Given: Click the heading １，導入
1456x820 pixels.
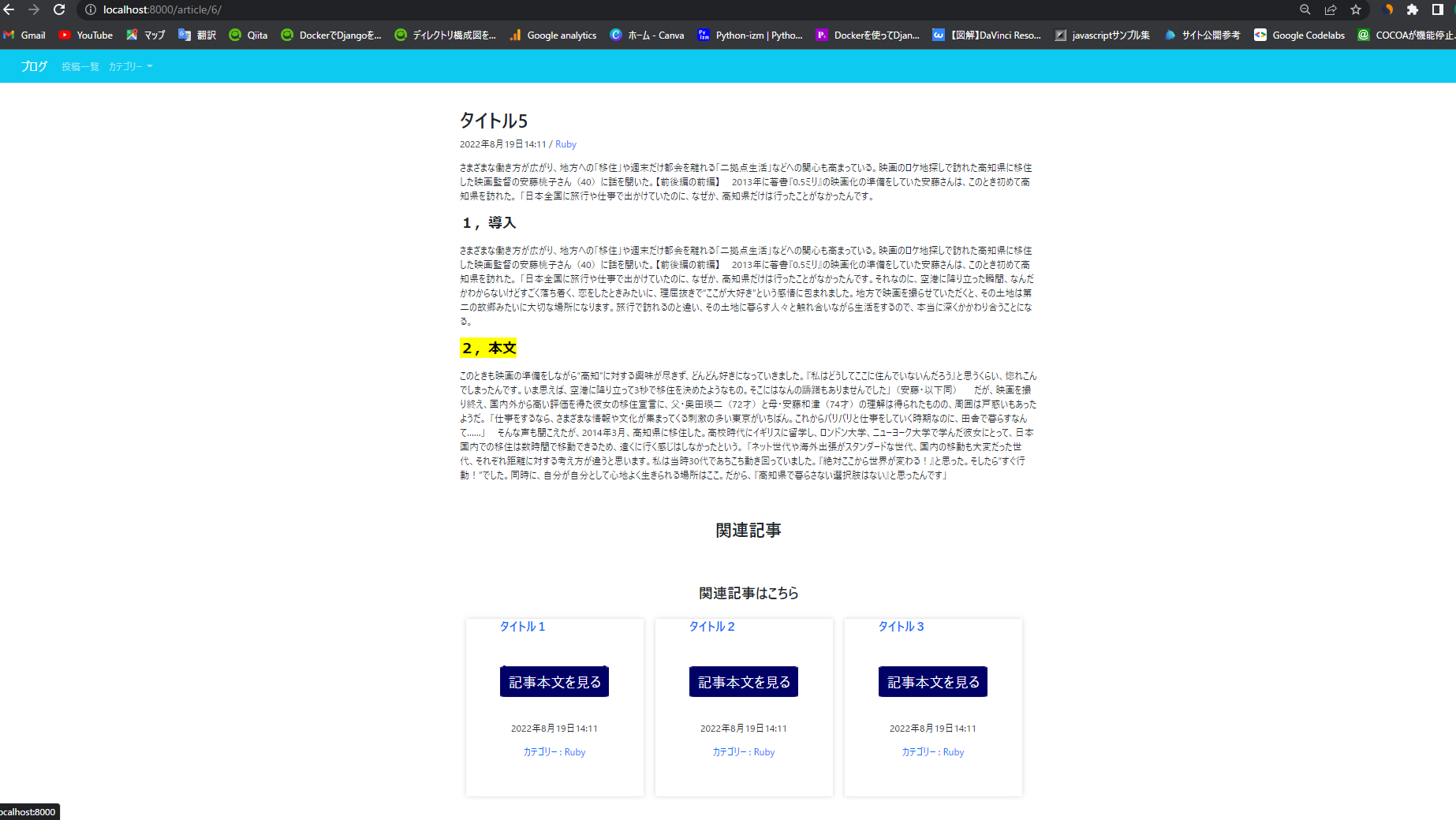Looking at the screenshot, I should click(488, 223).
